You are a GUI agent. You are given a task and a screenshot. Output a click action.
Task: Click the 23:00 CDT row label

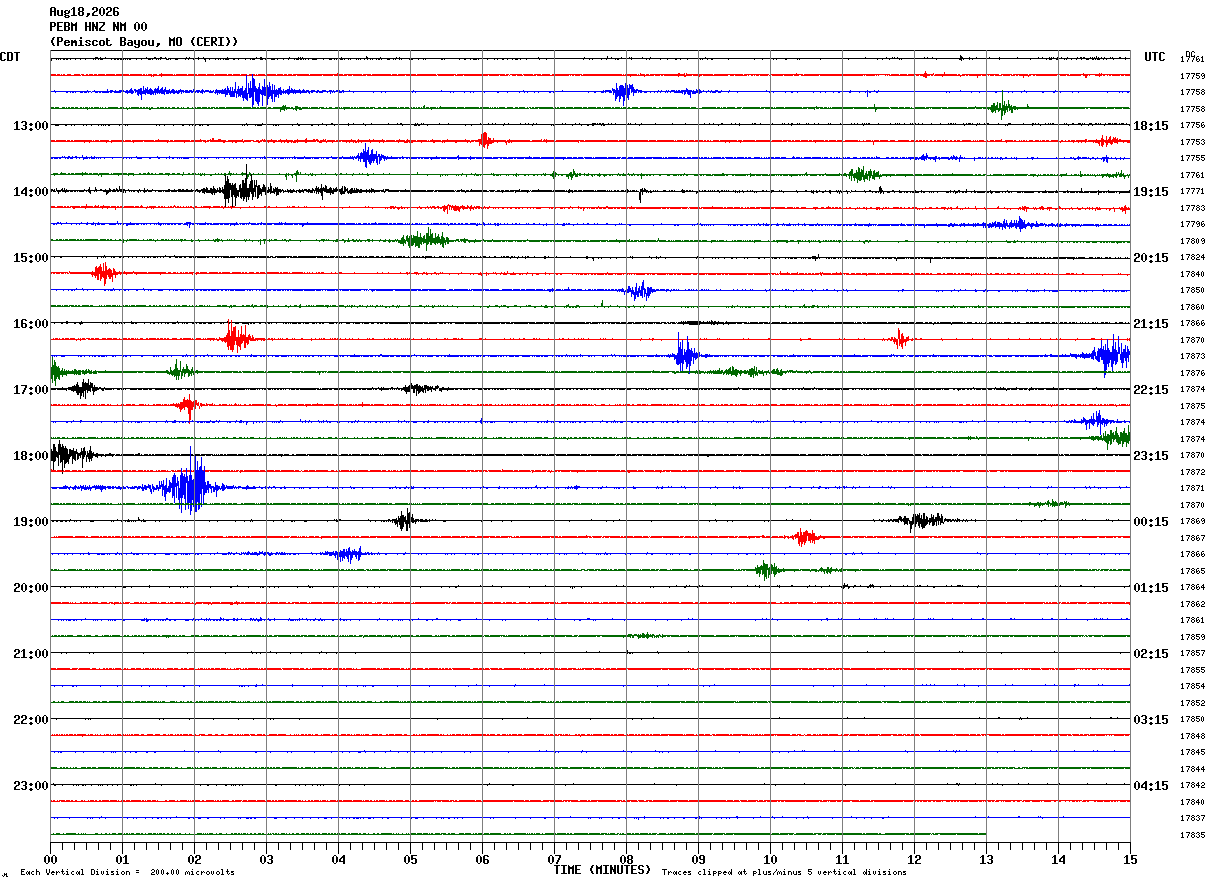pyautogui.click(x=30, y=786)
